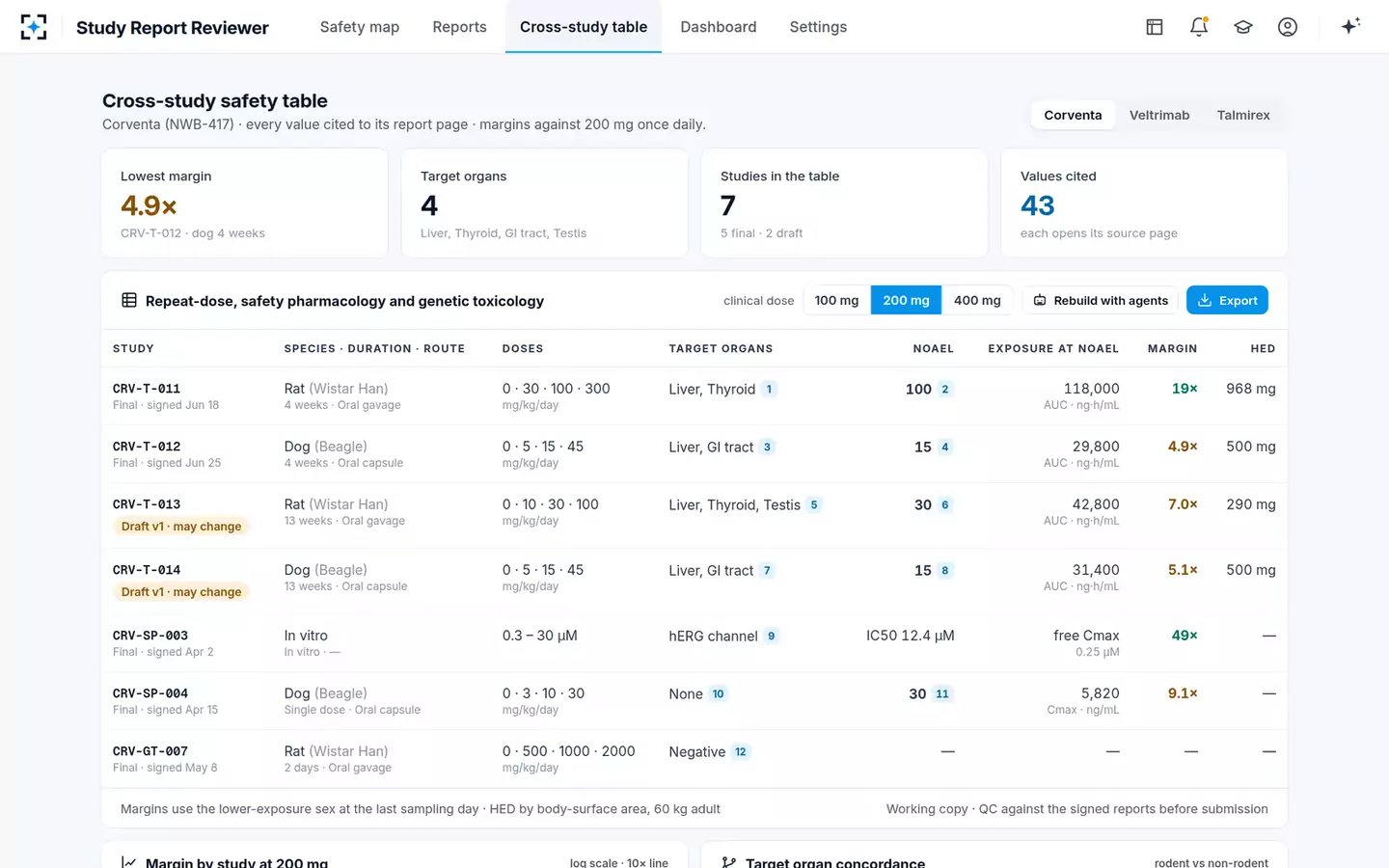Screen dimensions: 1389x868
Task: Switch to the Veltrimab compound
Action: pos(1158,115)
